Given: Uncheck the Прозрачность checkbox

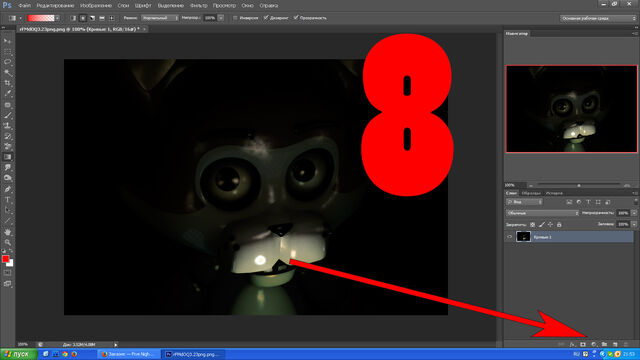Looking at the screenshot, I should coord(296,18).
